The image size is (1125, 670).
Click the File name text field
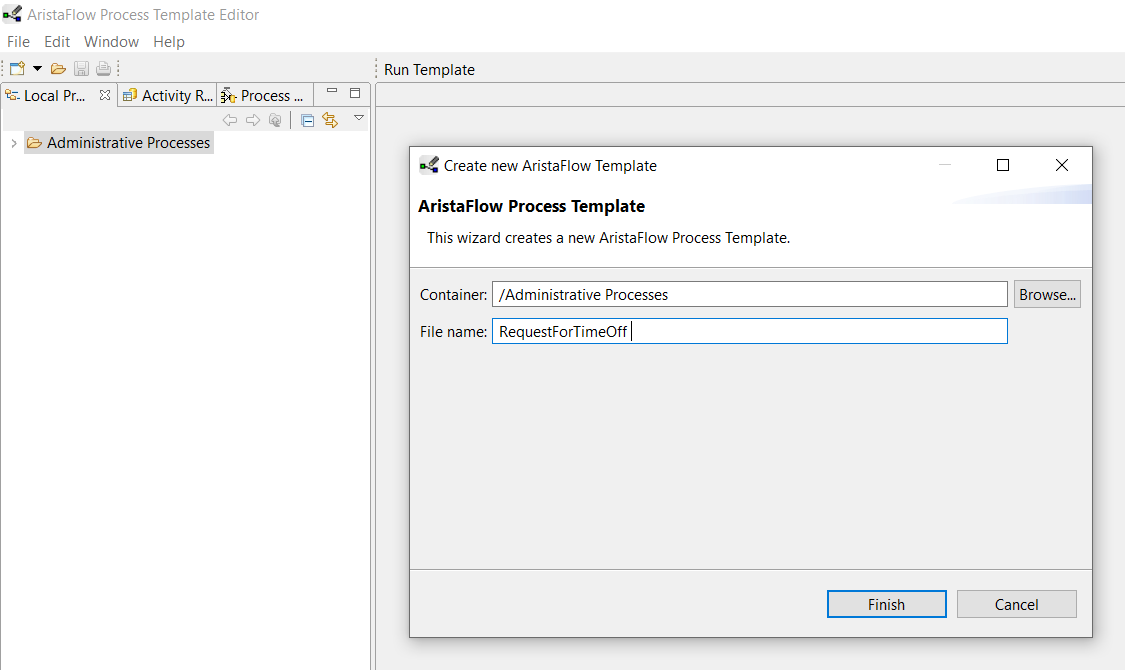coord(750,331)
